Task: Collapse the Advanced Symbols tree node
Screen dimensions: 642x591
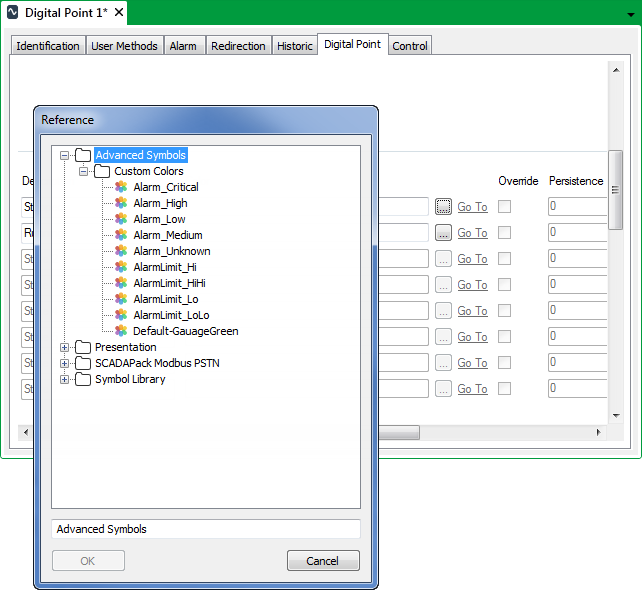Action: point(65,155)
